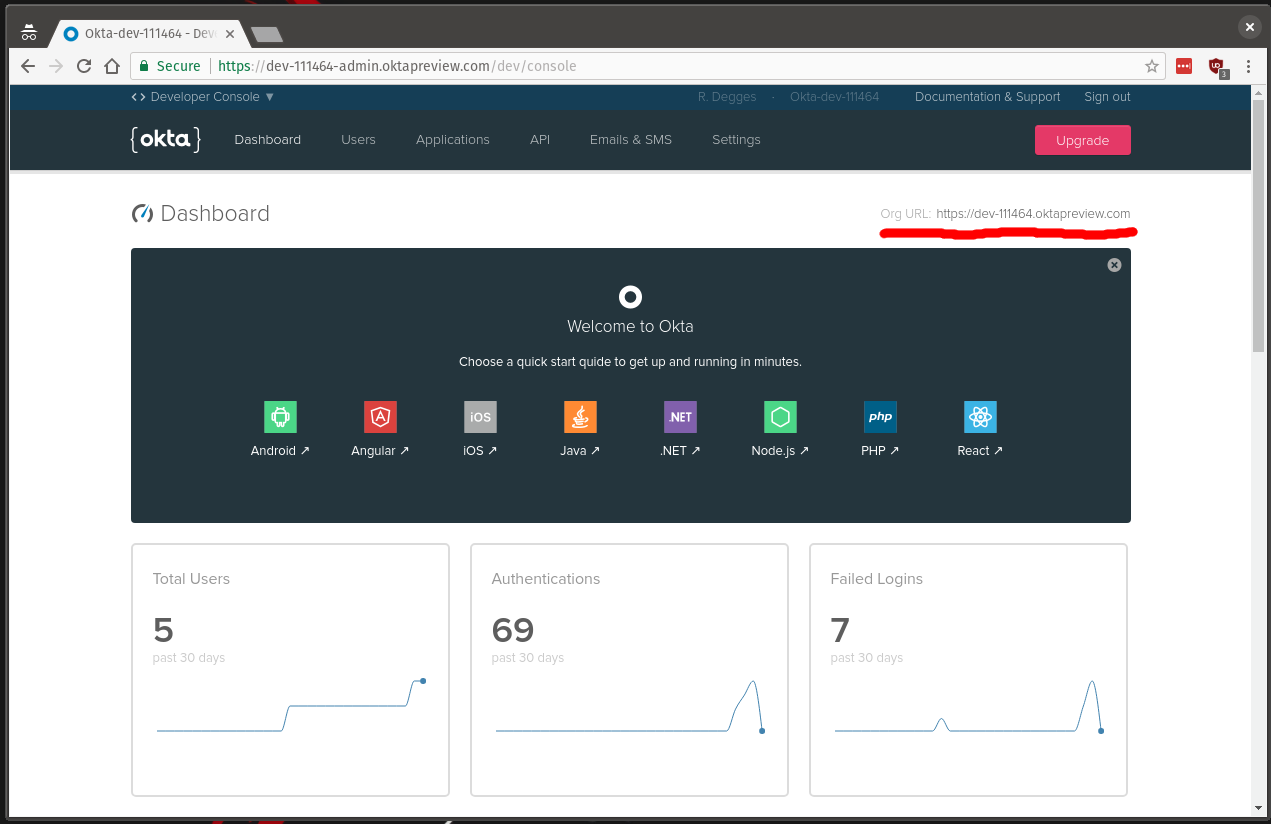Open the API navigation item
The image size is (1271, 824).
point(540,140)
